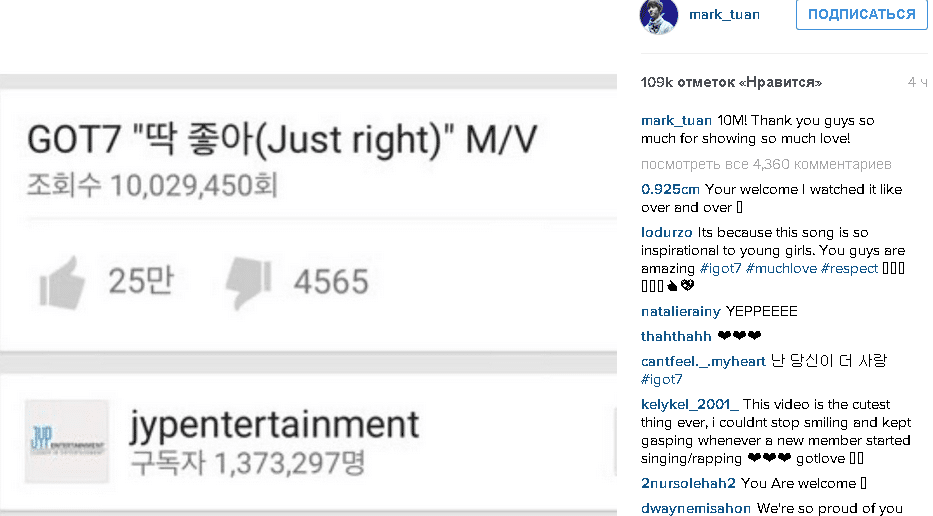Subscribe using the ПОДПИСАТЬСЯ button

[862, 14]
